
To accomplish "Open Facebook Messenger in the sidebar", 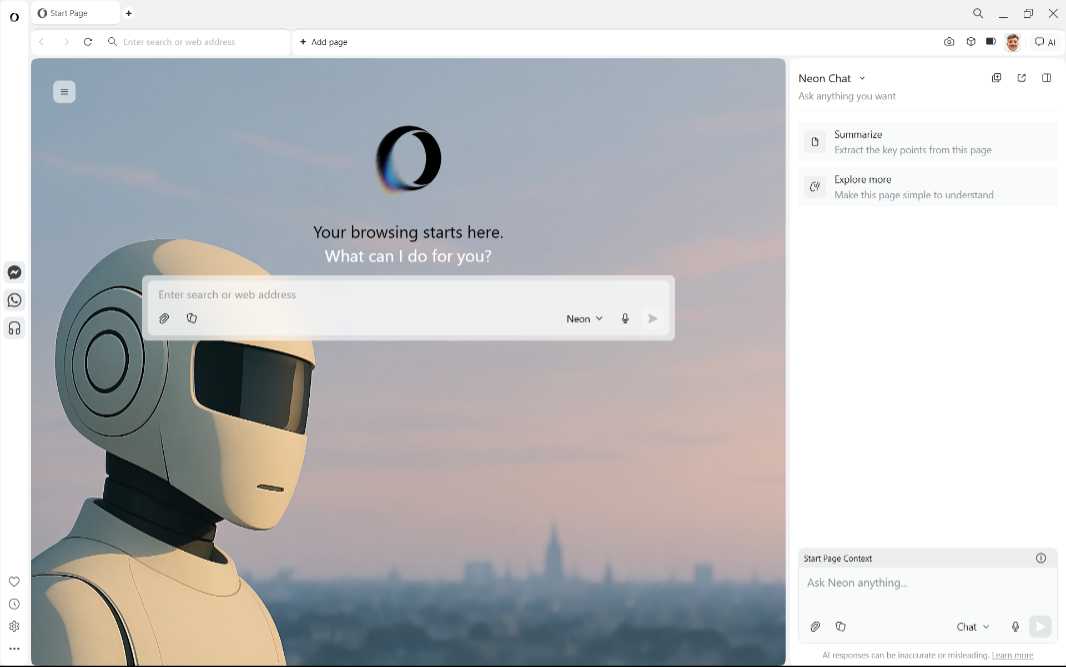I will pyautogui.click(x=15, y=272).
